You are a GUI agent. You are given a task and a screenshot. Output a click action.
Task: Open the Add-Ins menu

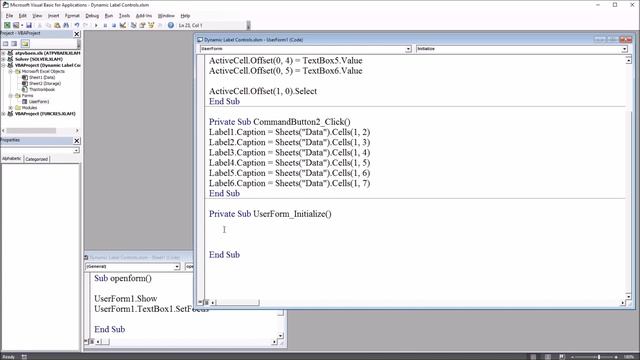(144, 16)
